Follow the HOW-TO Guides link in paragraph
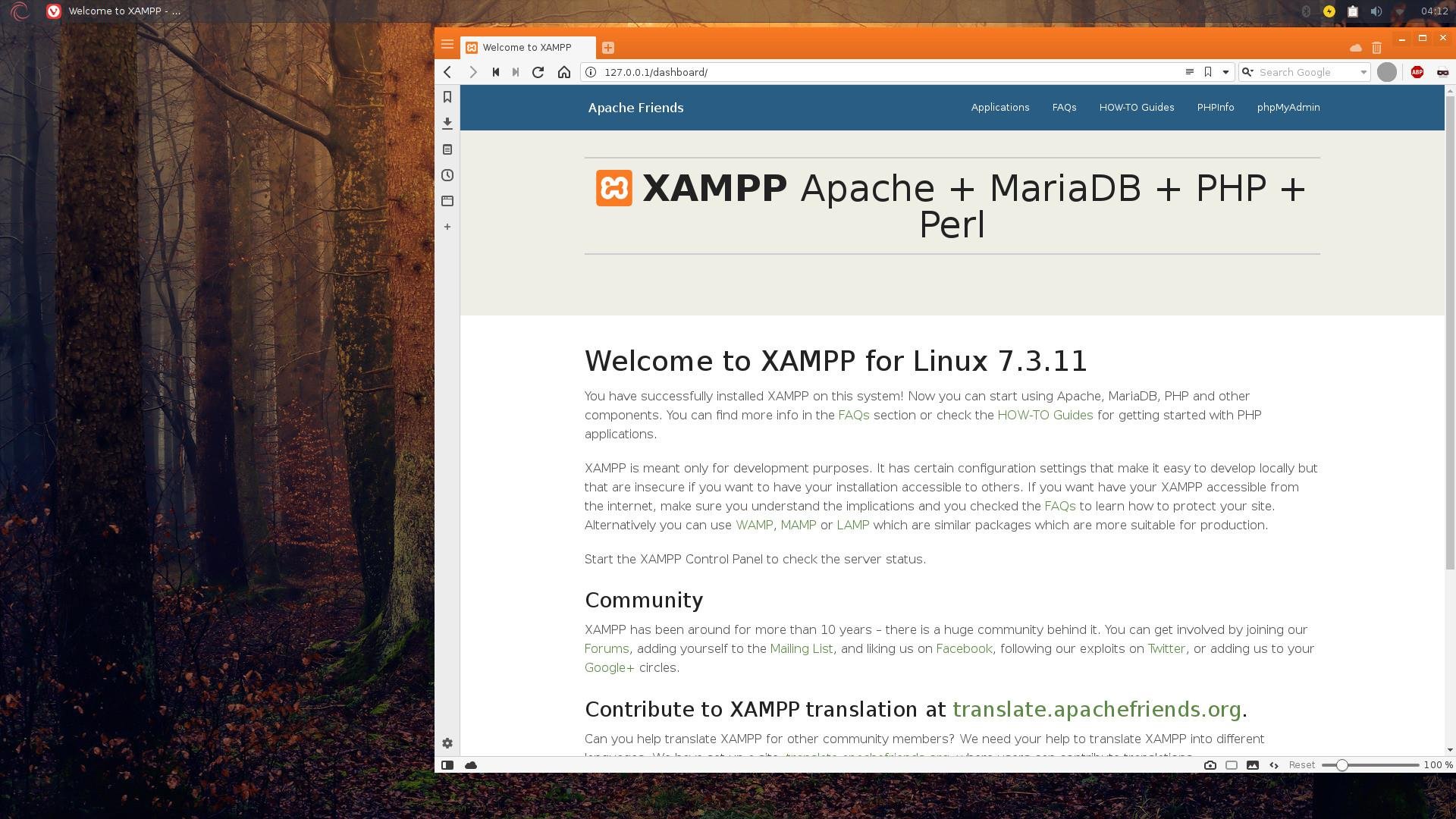 tap(1044, 415)
